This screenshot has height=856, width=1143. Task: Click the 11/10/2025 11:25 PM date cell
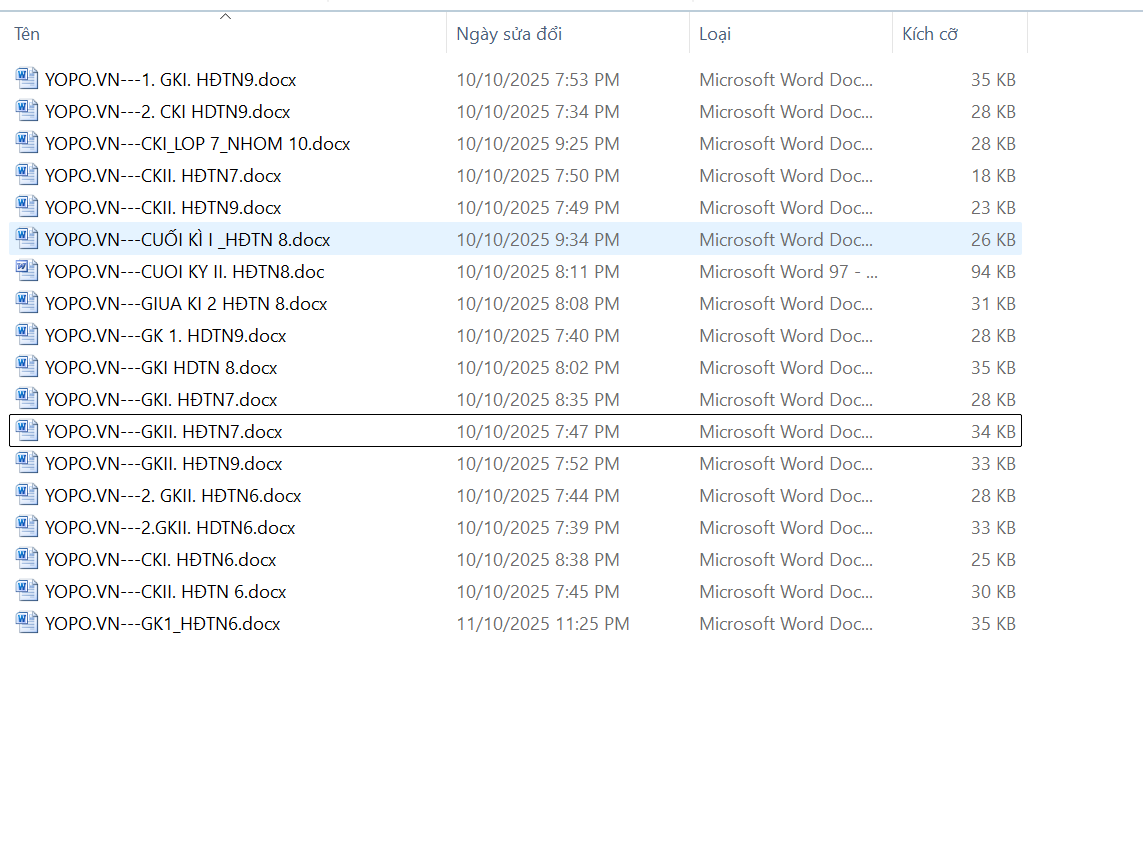tap(543, 624)
